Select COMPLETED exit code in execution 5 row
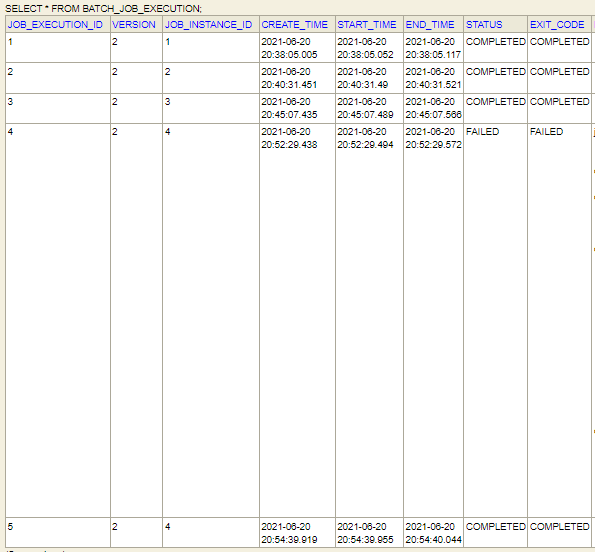595x552 pixels. 559,533
